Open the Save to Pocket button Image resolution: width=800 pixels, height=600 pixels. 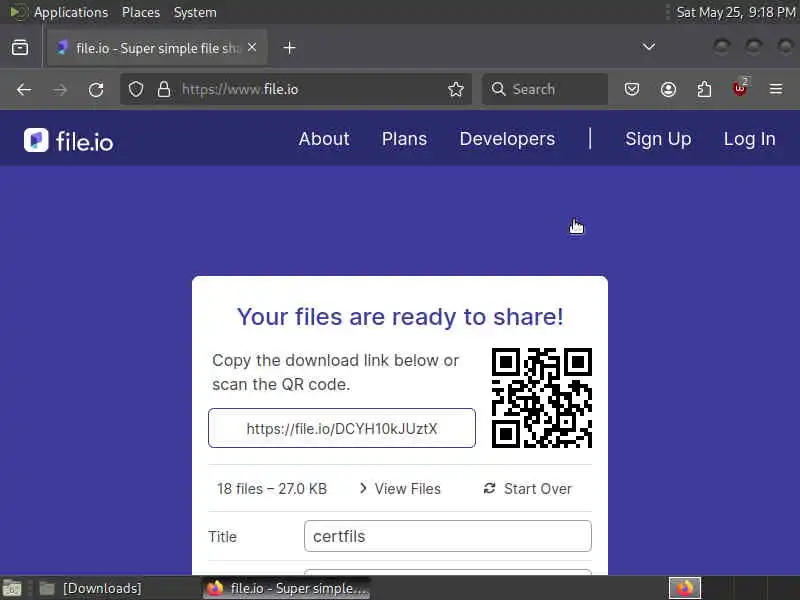coord(632,90)
